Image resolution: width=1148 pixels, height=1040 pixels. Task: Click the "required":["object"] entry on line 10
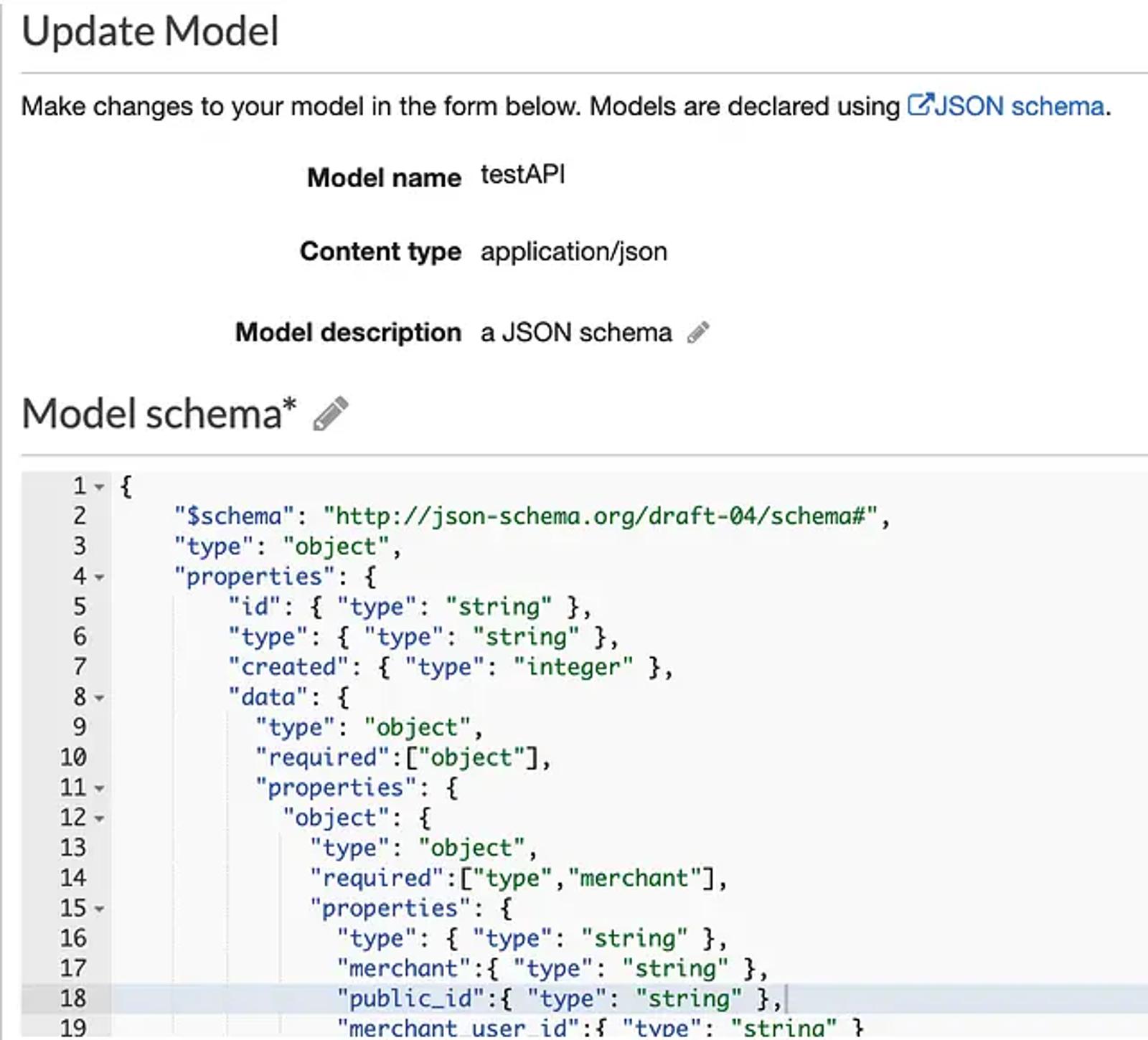pyautogui.click(x=403, y=757)
